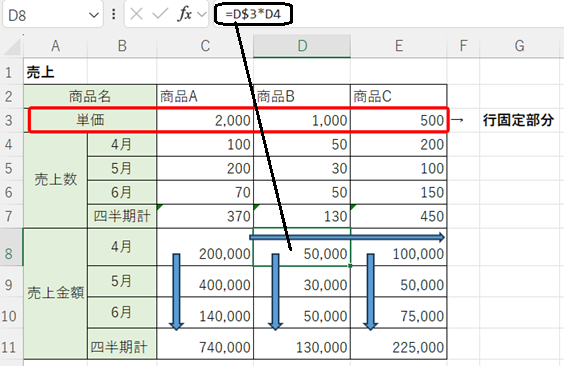The height and width of the screenshot is (367, 564).
Task: Click the green error indicator in cell C7
Action: [x=160, y=207]
